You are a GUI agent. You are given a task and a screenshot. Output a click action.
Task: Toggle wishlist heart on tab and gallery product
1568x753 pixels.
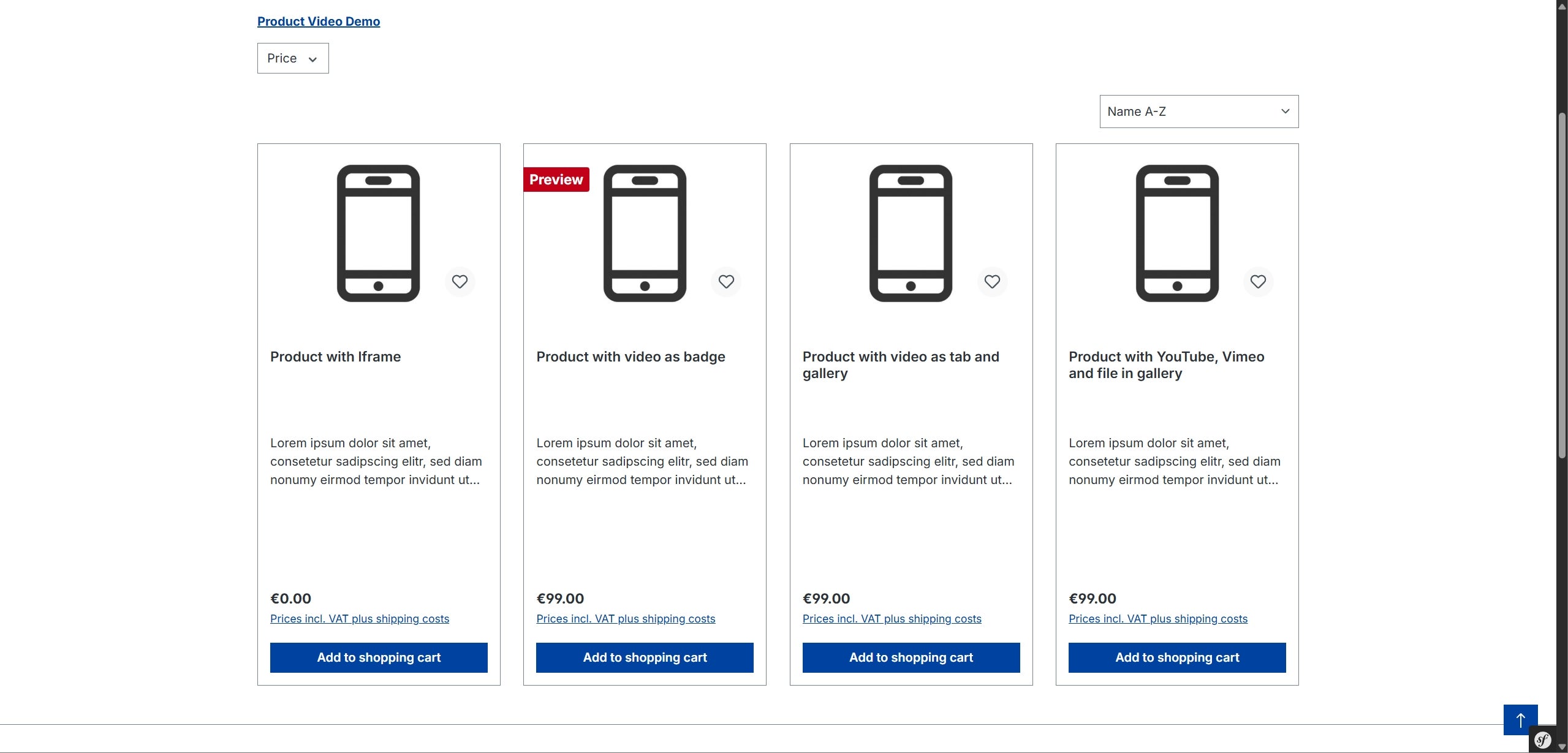992,282
